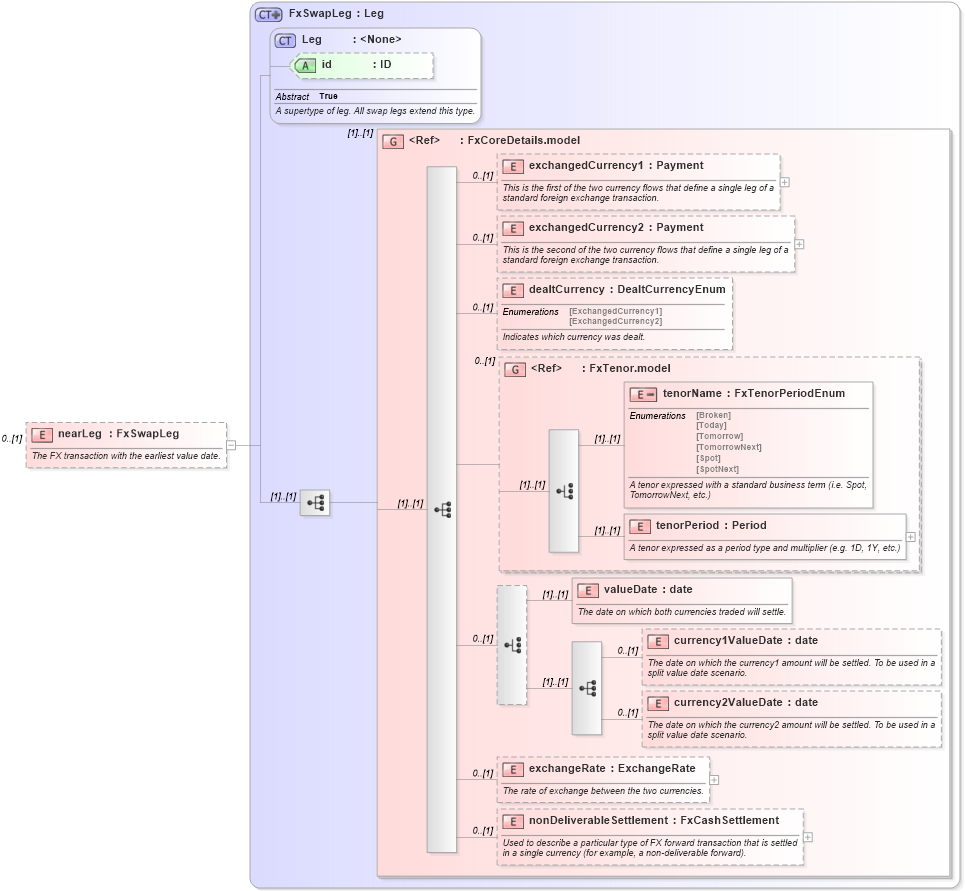
Task: Click the E icon of exchangedCurrency2
Action: (x=513, y=228)
